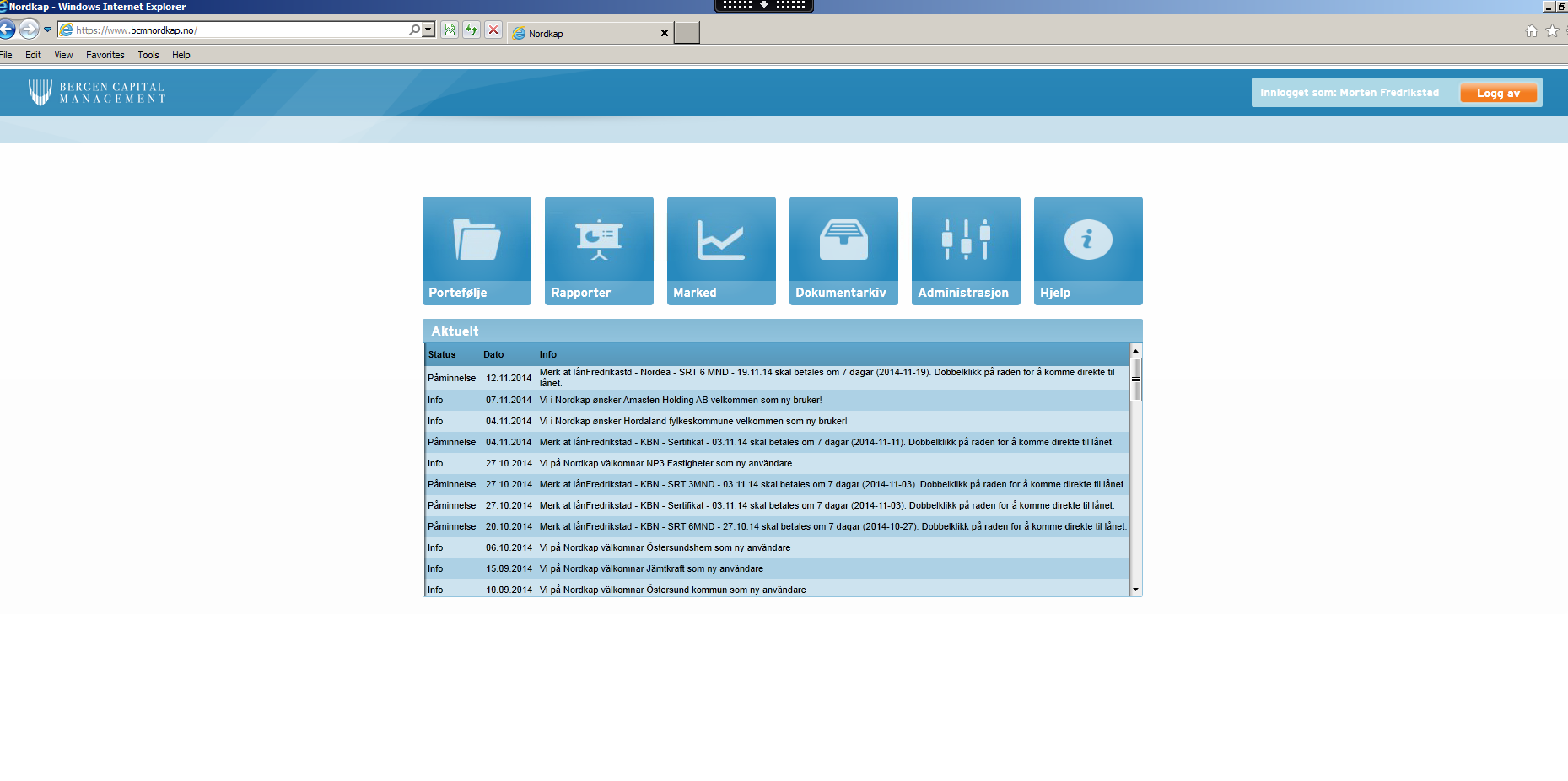The image size is (1568, 781).
Task: Open the Hjelp info tile
Action: (x=1088, y=250)
